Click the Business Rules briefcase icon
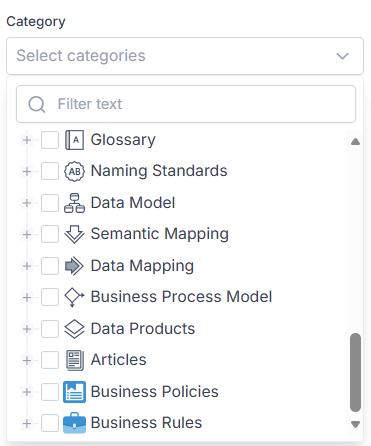The width and height of the screenshot is (371, 446). 74,423
